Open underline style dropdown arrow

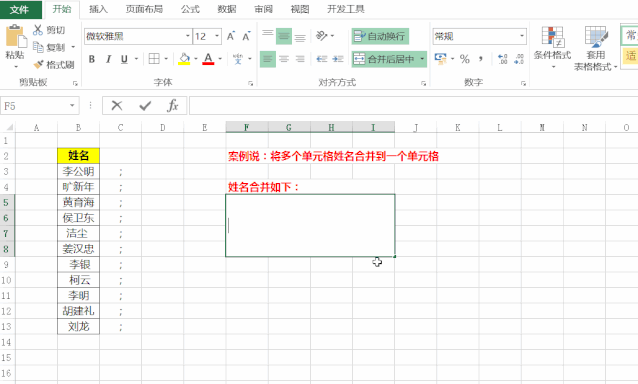(136, 59)
